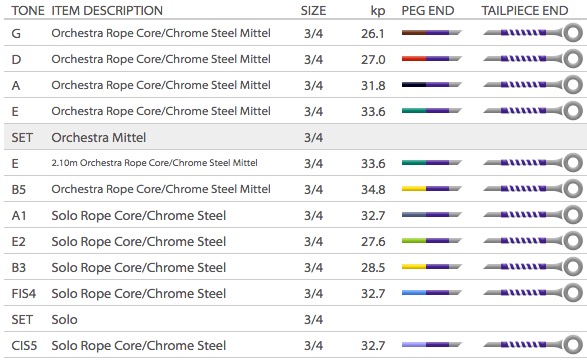Click the brown peg end icon for G string
Screen dimensions: 587x361
[x=432, y=33]
